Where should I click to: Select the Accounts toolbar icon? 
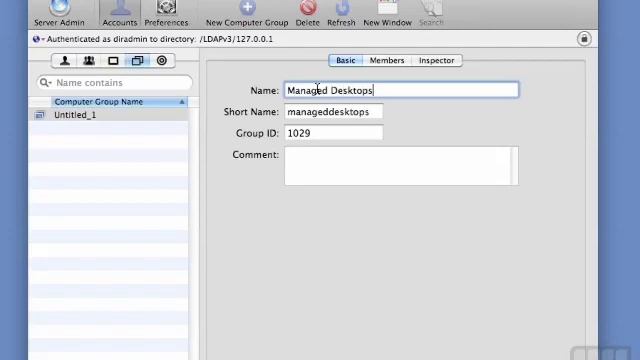click(120, 12)
